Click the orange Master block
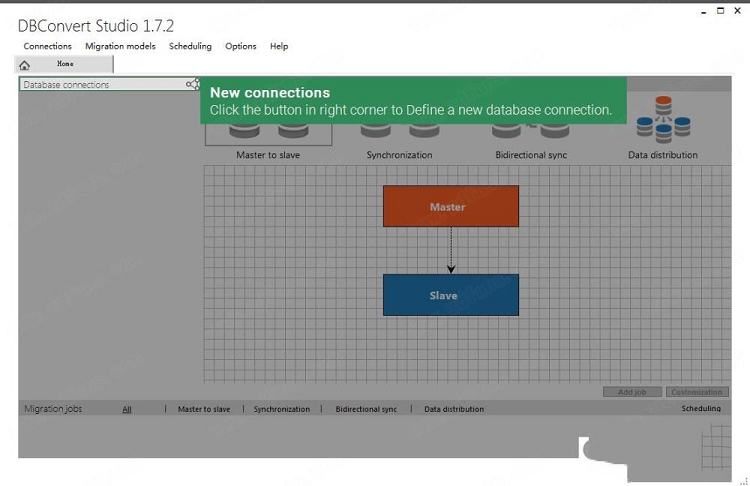The image size is (750, 486). tap(450, 206)
